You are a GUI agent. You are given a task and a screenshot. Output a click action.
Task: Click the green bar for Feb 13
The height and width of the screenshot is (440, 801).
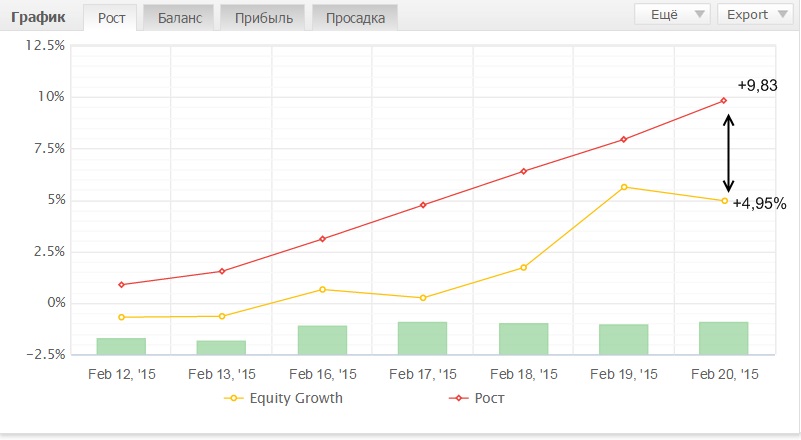tap(221, 348)
